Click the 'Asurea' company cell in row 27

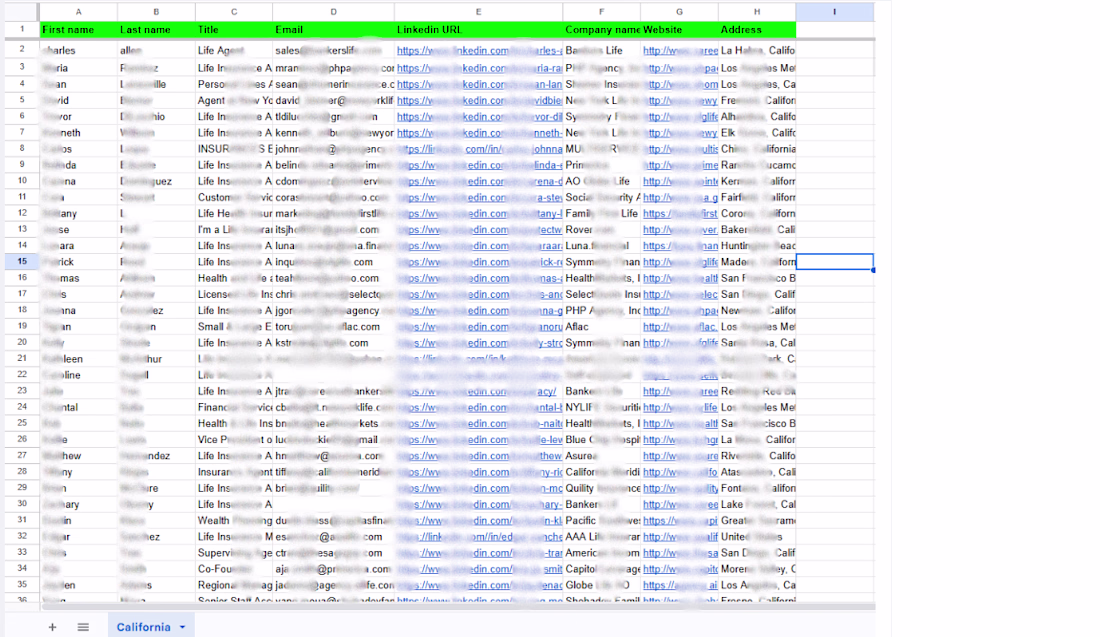click(x=601, y=456)
